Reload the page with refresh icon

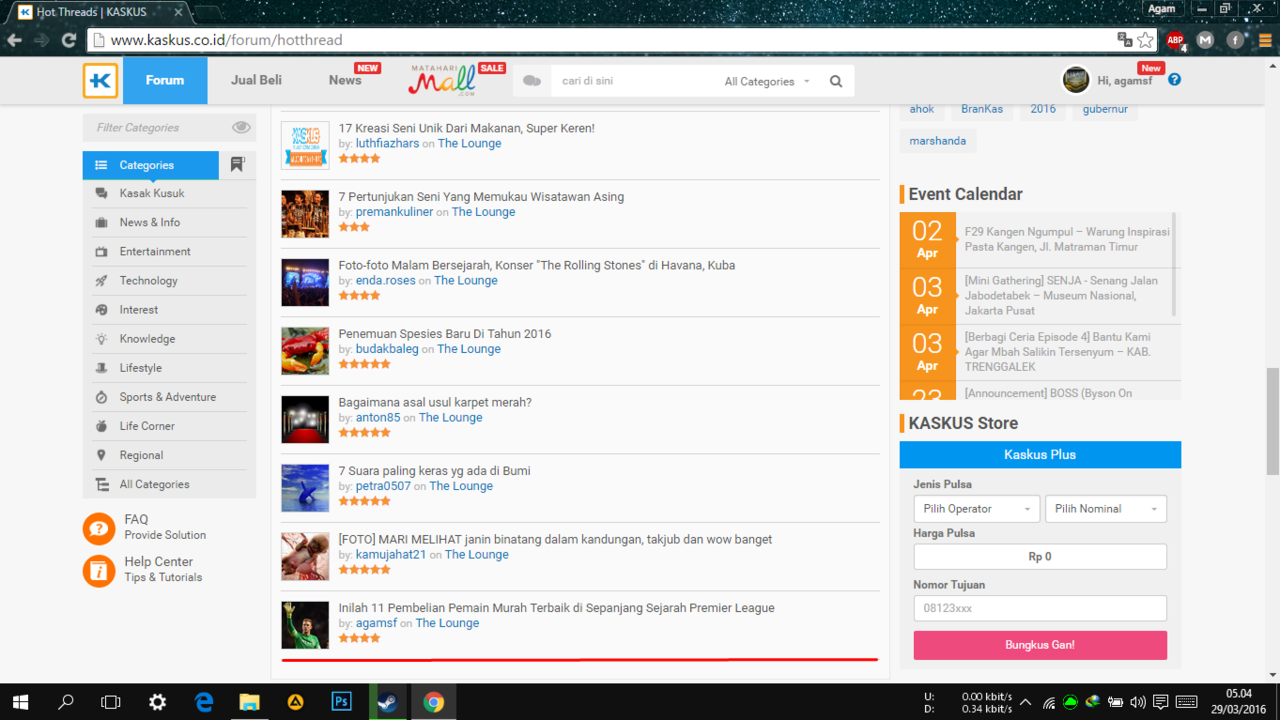tap(69, 40)
